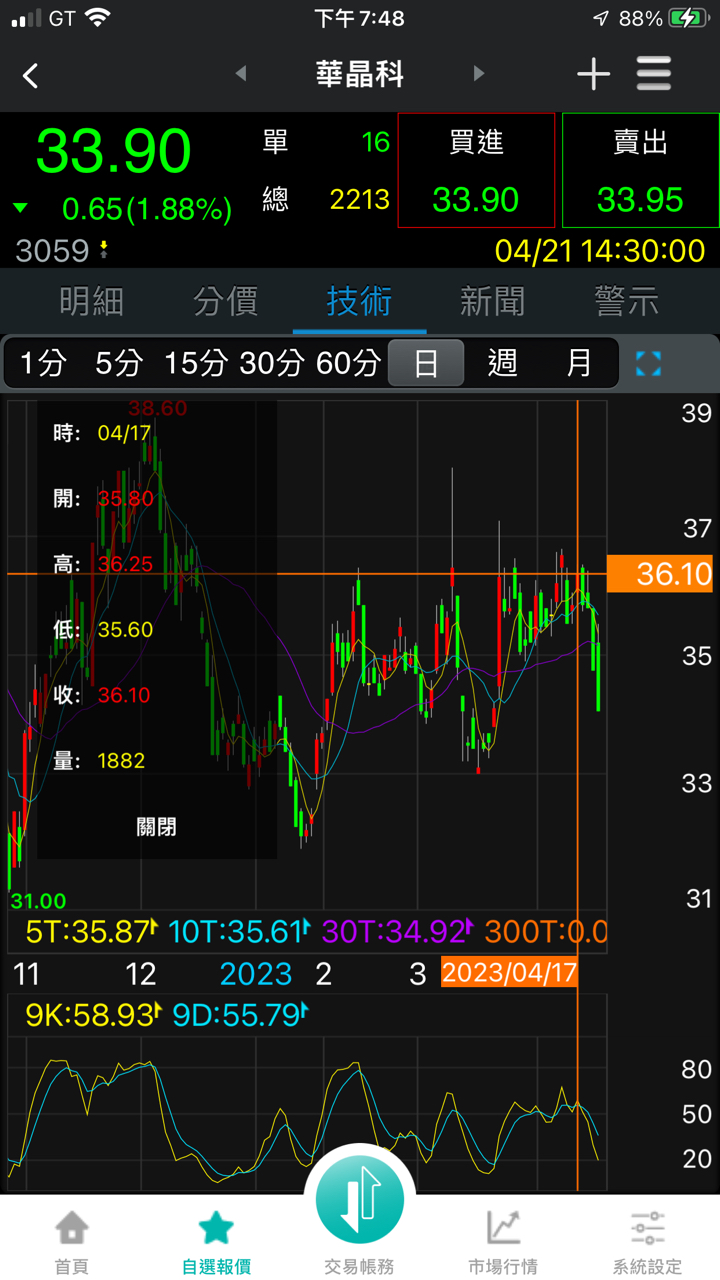Tap the current price 33.90
Viewport: 720px width, 1280px height.
click(x=113, y=151)
